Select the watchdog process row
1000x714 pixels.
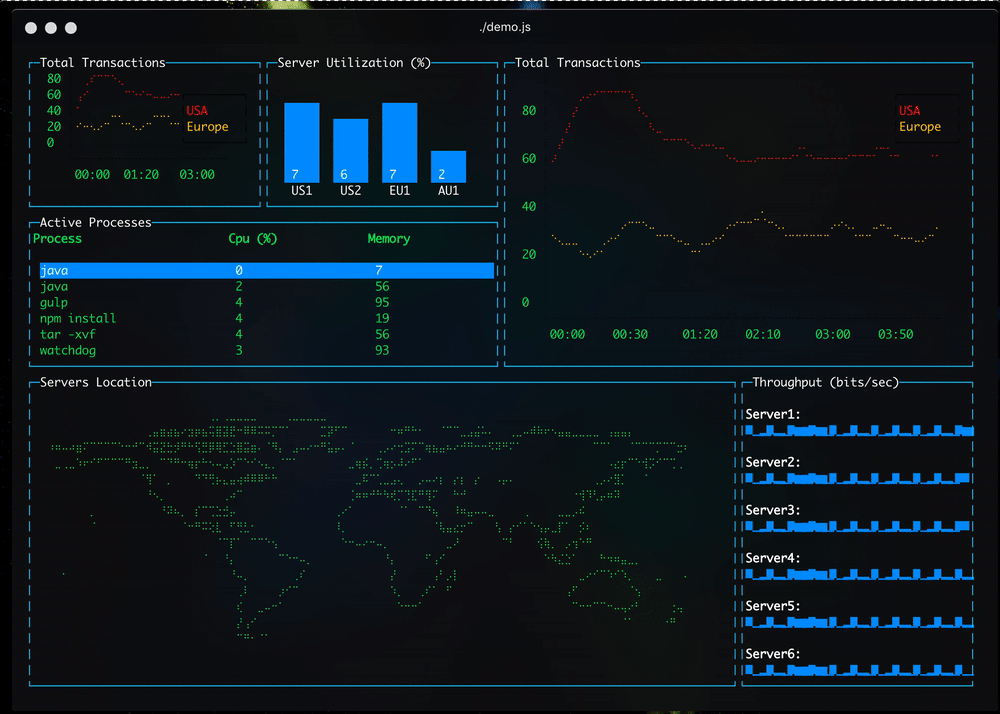click(x=267, y=350)
